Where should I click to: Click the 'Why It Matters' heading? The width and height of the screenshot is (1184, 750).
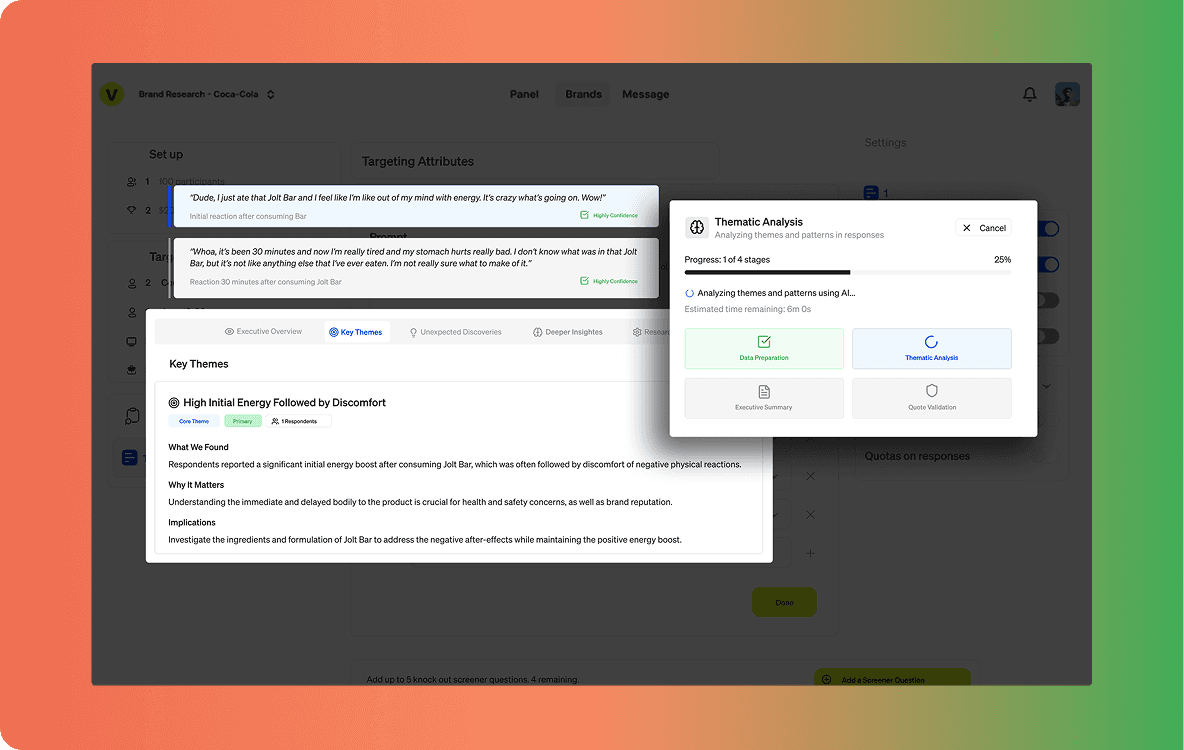(196, 485)
